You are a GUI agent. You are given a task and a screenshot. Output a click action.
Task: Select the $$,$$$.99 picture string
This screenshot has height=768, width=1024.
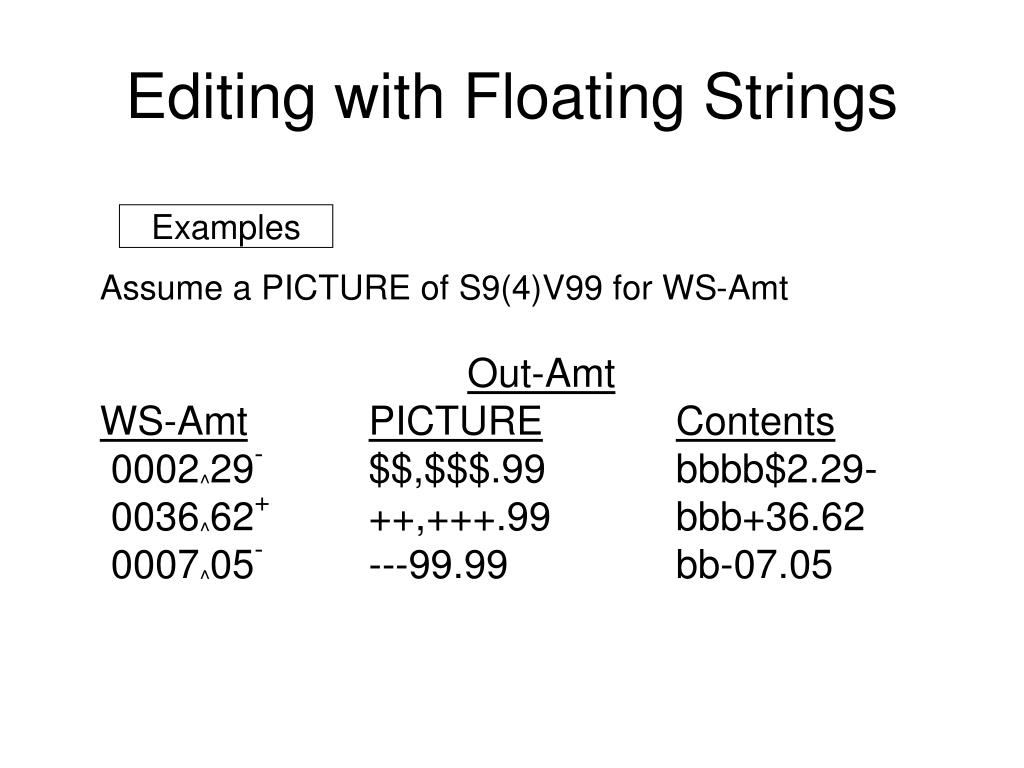click(457, 470)
